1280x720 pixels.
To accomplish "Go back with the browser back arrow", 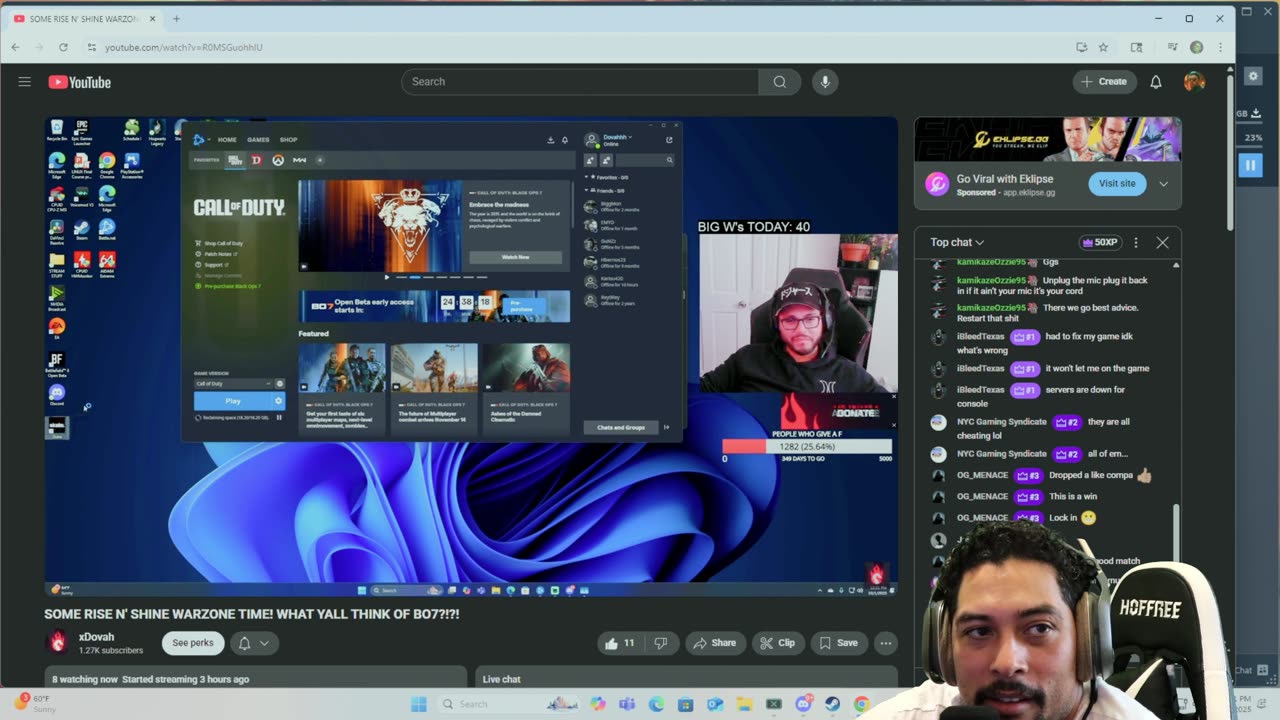I will (x=15, y=47).
